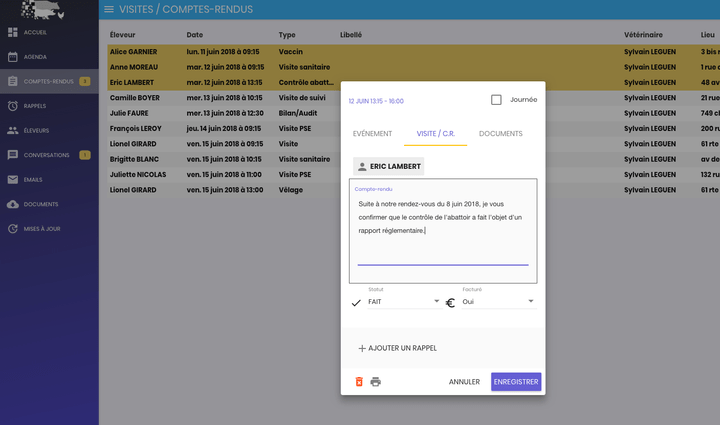
Task: Click the red delete trash icon
Action: pyautogui.click(x=359, y=381)
